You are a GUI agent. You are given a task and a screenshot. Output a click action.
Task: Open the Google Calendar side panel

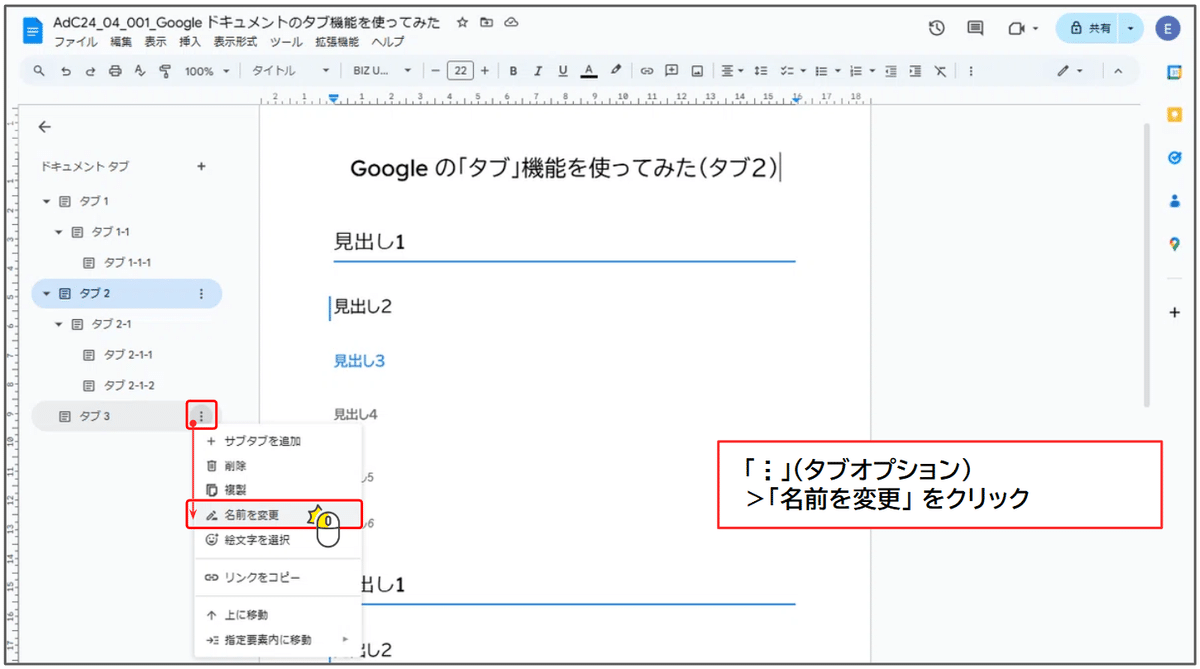click(1174, 74)
